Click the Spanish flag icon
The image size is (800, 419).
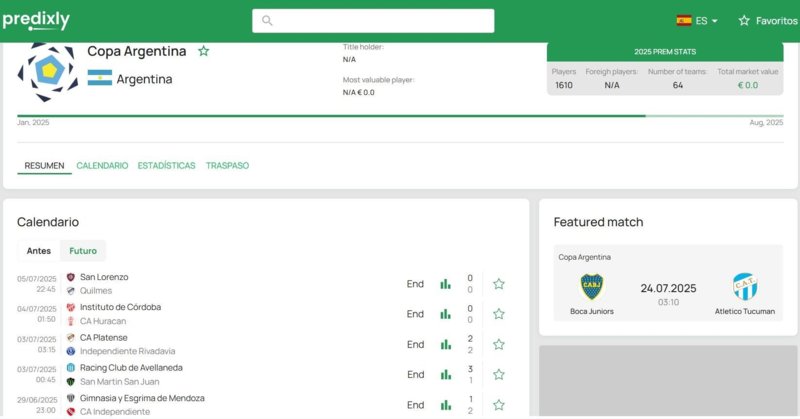684,21
